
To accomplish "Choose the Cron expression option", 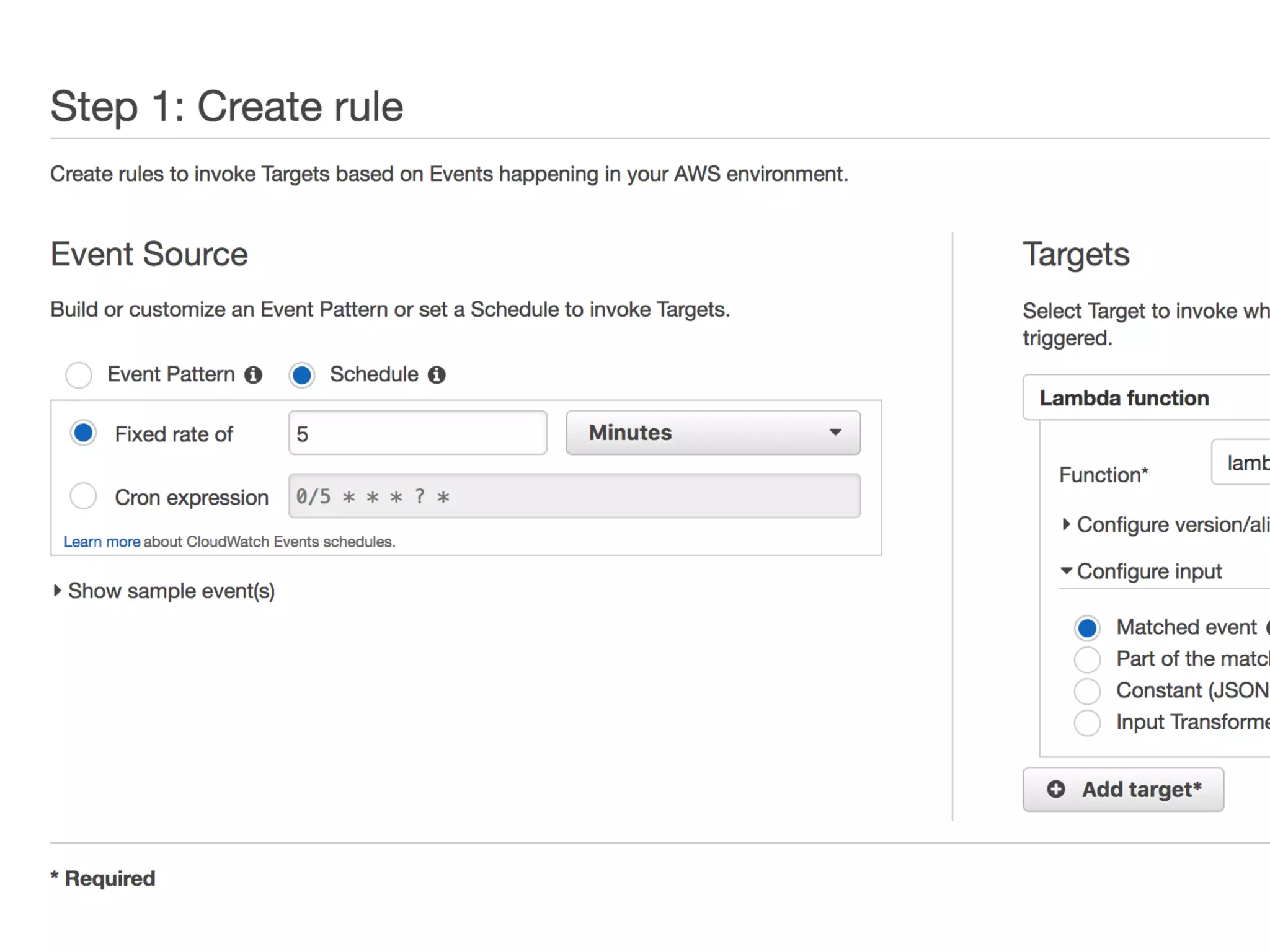I will pyautogui.click(x=83, y=496).
